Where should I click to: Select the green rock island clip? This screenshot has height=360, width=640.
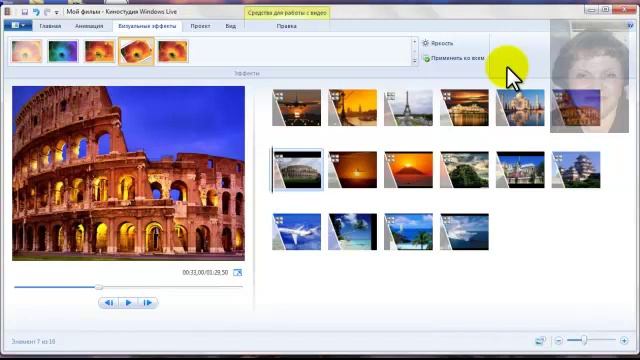(x=464, y=170)
